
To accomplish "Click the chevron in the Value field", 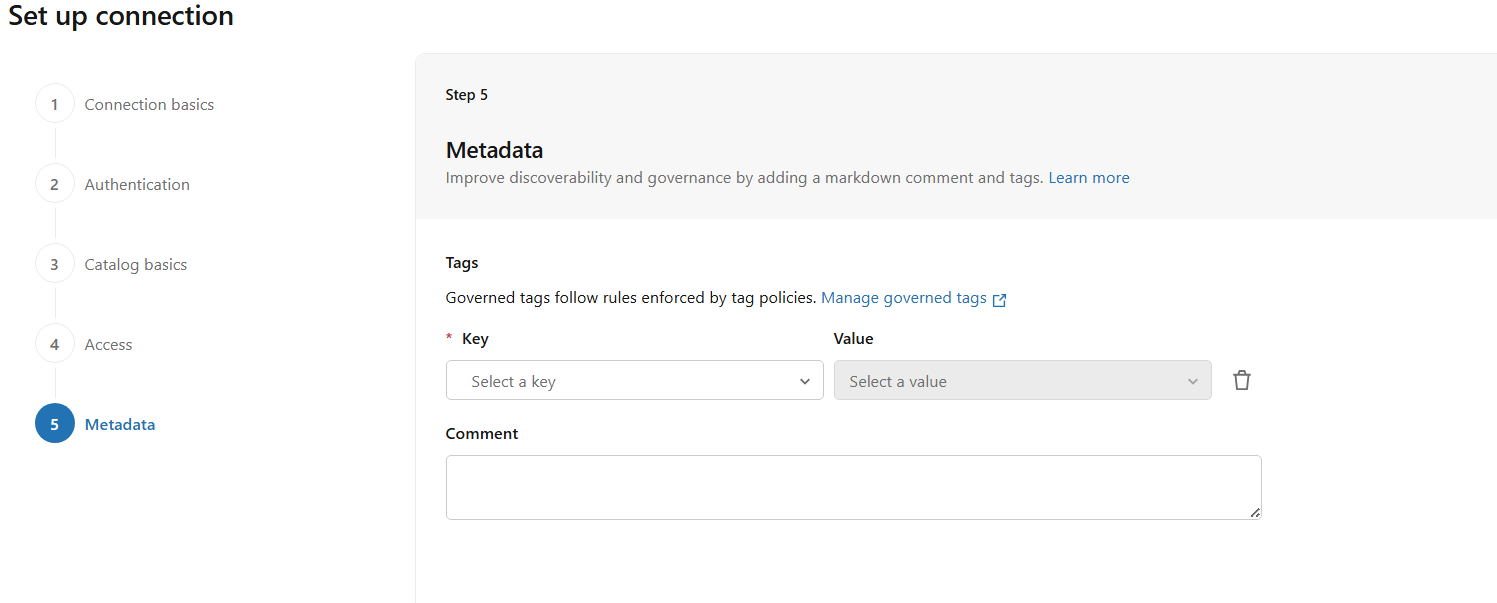I will [1192, 381].
